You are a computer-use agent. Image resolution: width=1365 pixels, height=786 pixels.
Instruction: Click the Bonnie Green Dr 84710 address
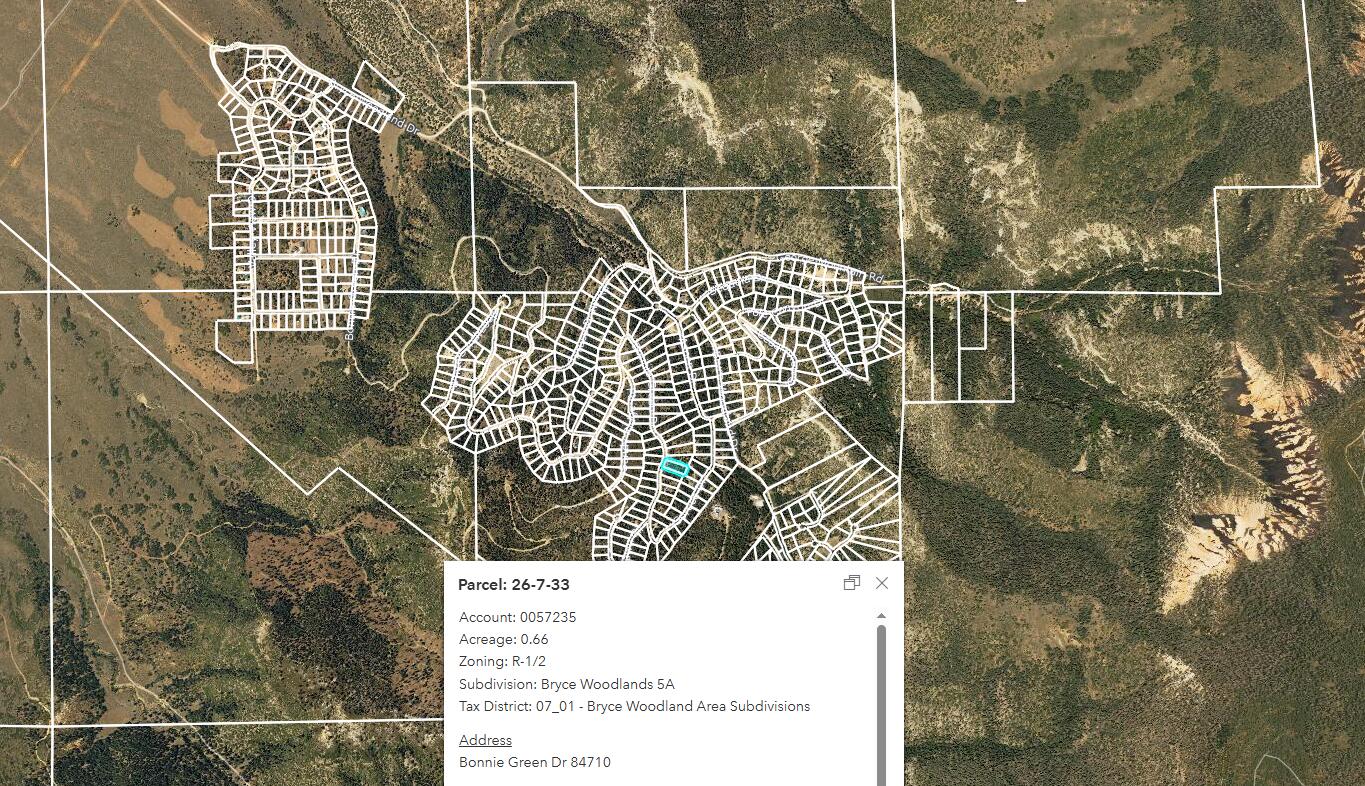(534, 762)
